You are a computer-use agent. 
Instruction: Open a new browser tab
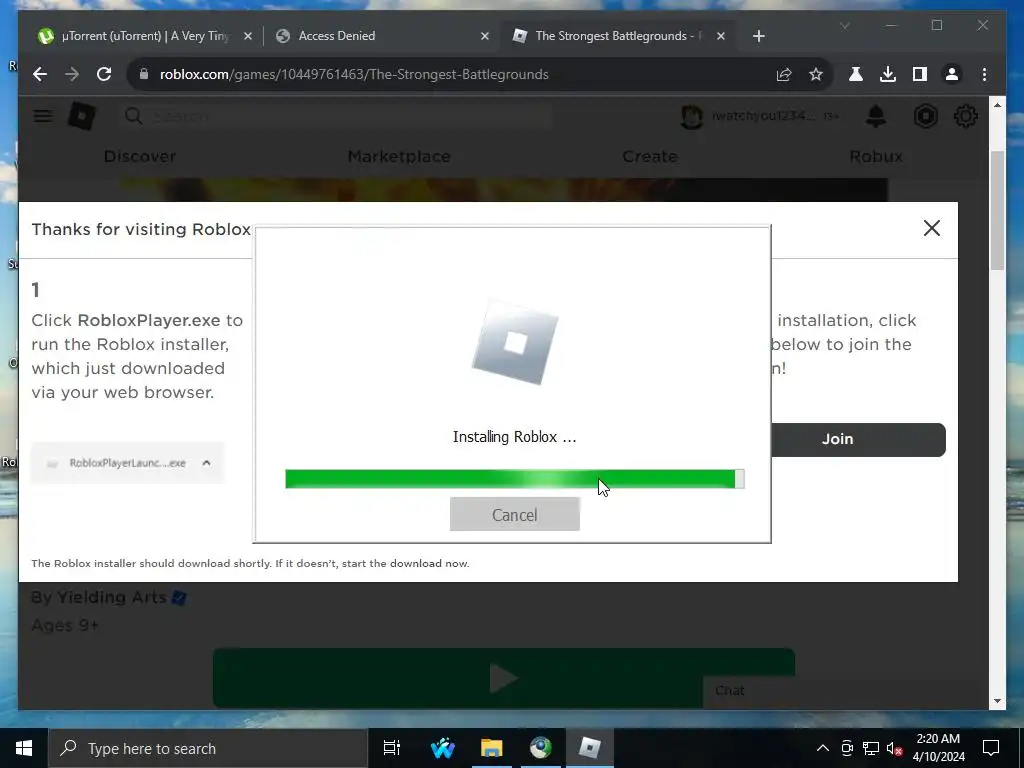point(758,36)
